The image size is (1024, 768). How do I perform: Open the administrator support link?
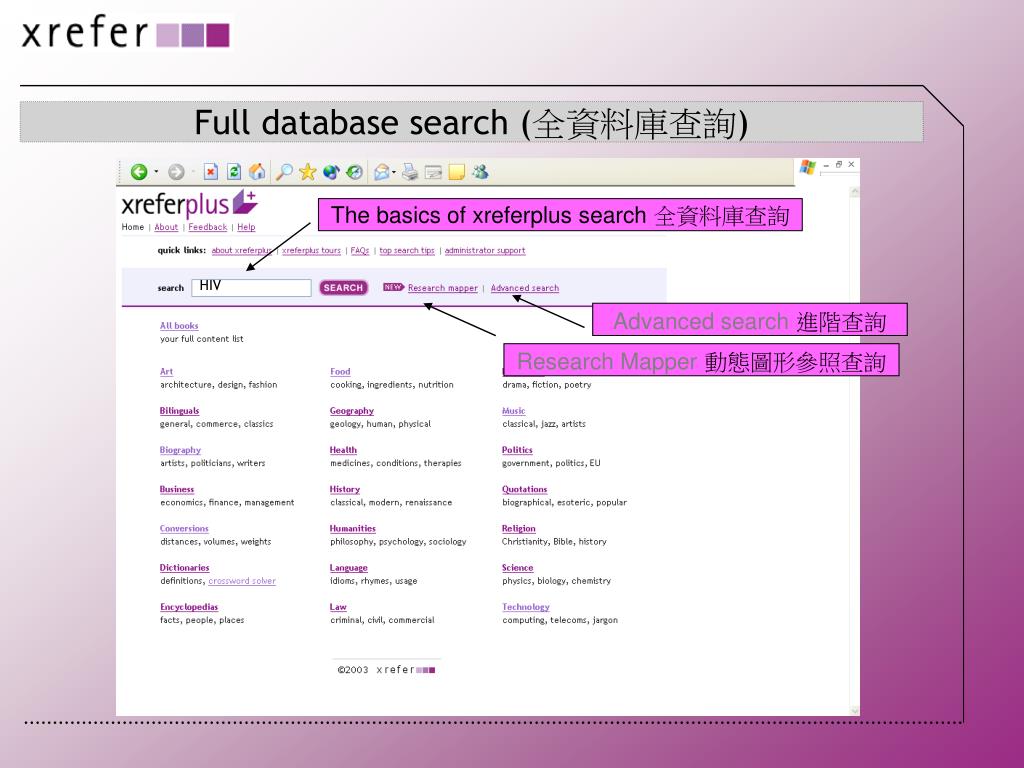tap(485, 250)
